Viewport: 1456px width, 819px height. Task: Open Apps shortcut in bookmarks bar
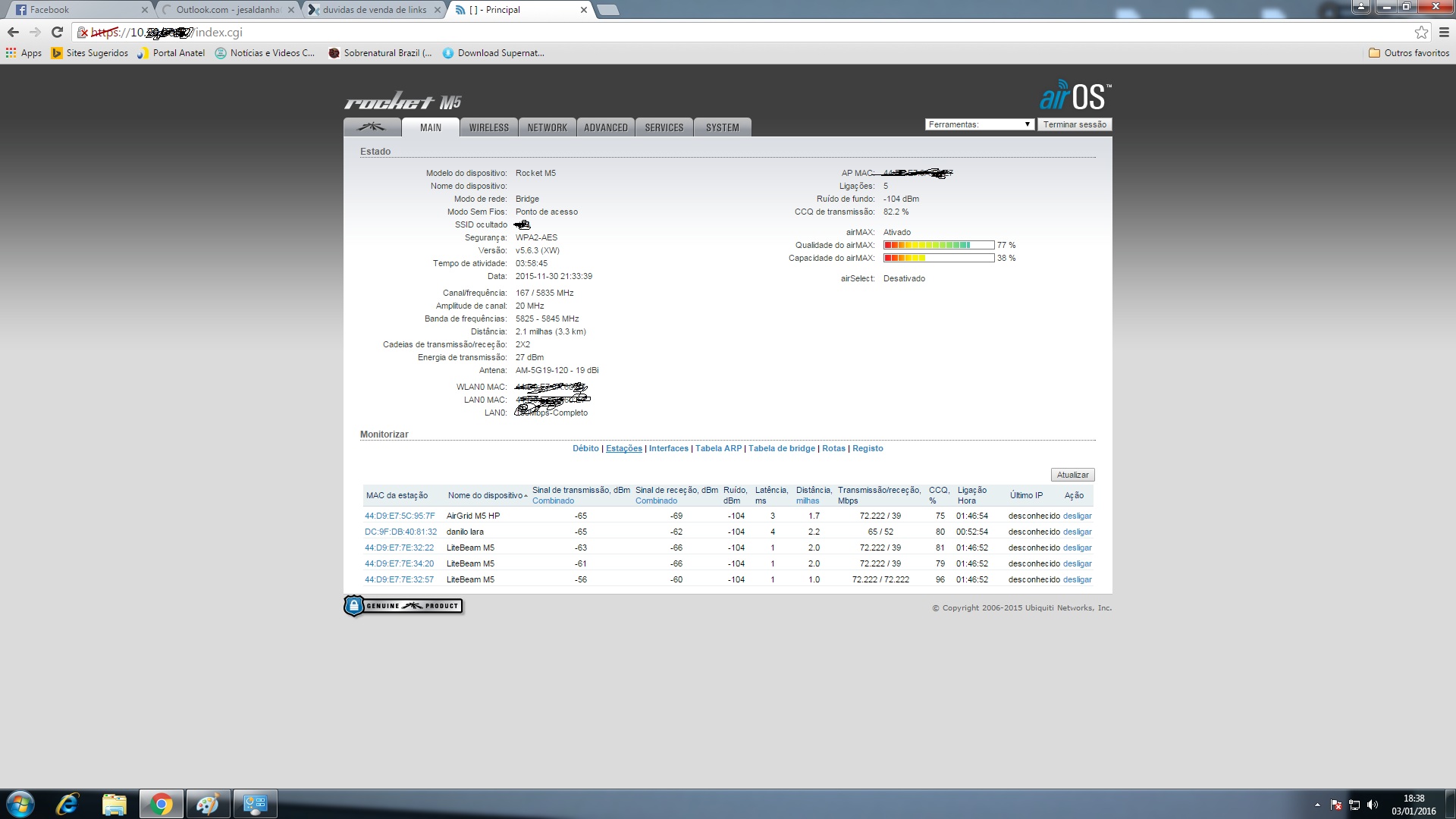(24, 53)
